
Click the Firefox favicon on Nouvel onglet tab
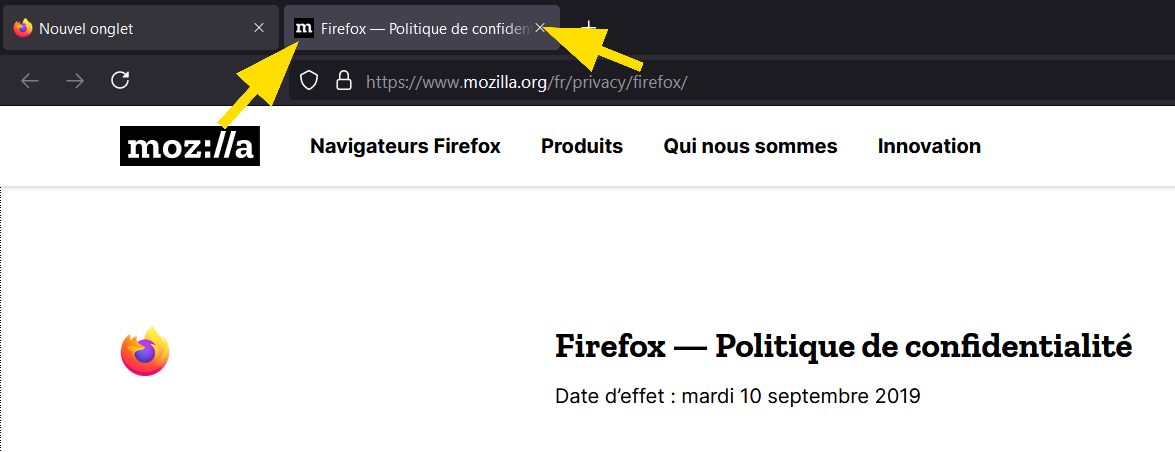[x=23, y=28]
